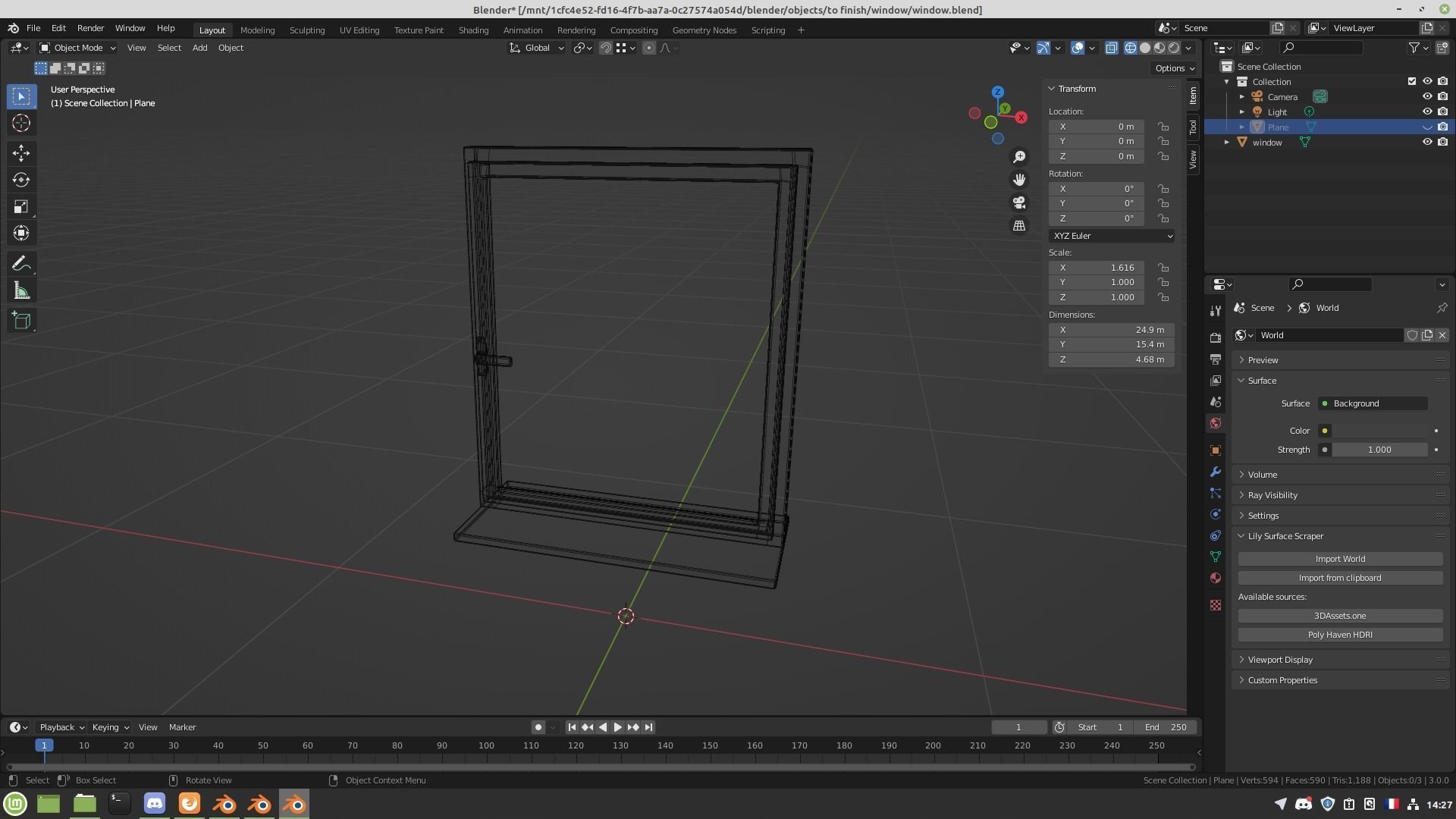
Task: Toggle X-ray mode in viewport header
Action: pyautogui.click(x=1111, y=48)
